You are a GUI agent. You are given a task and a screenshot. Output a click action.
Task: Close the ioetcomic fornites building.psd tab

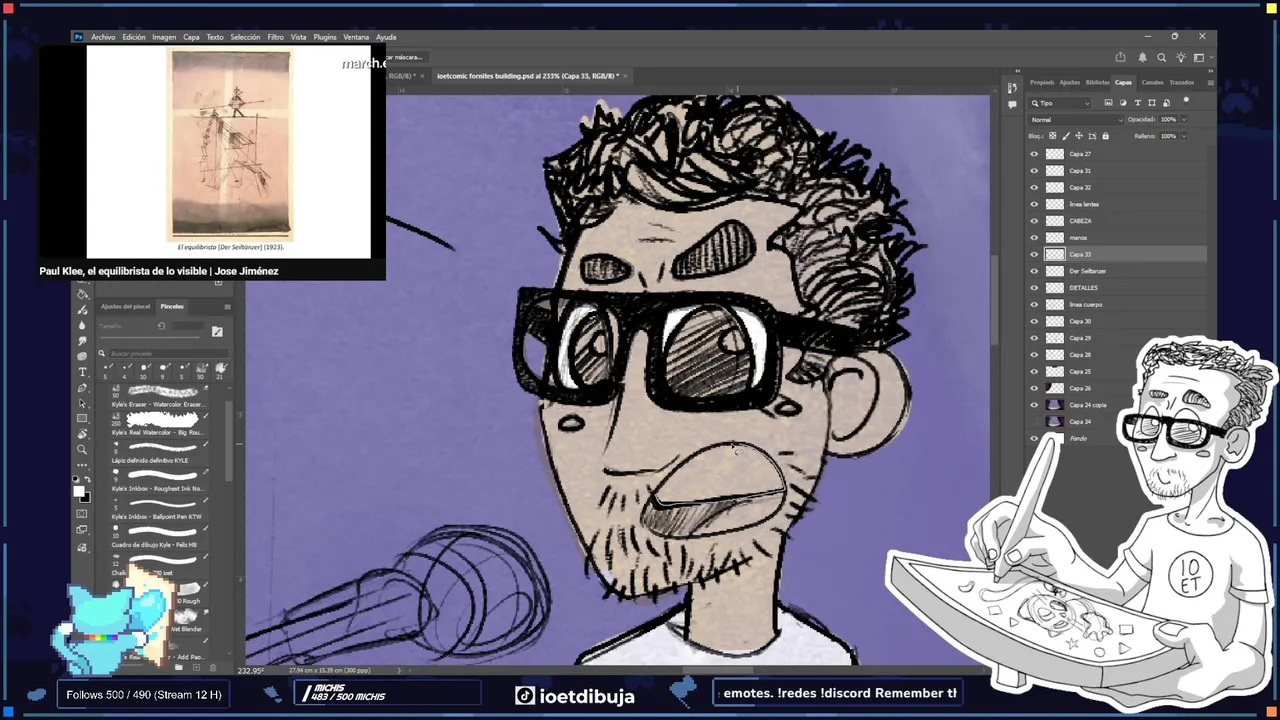[x=627, y=76]
